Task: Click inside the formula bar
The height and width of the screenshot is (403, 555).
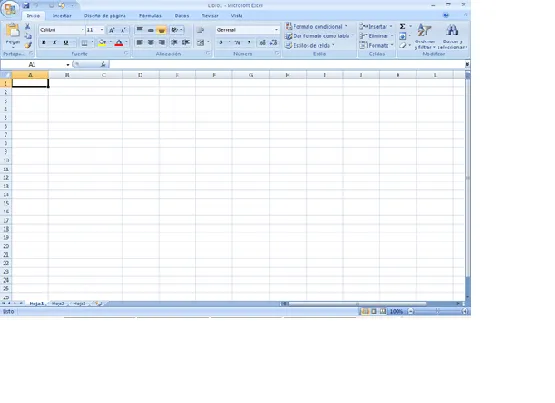Action: pyautogui.click(x=287, y=64)
